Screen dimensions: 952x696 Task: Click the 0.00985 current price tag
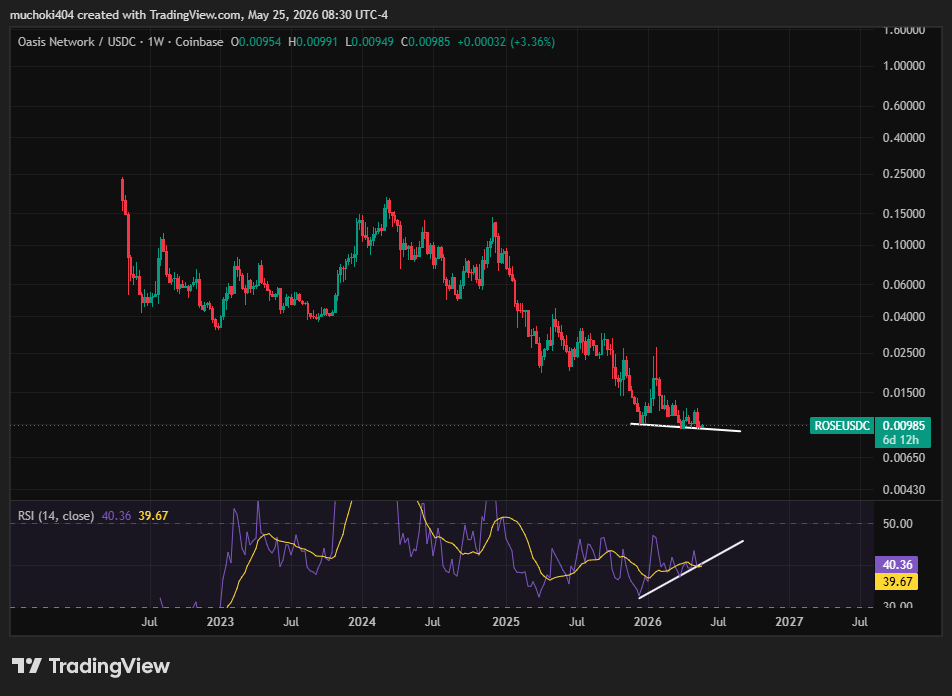pos(903,425)
